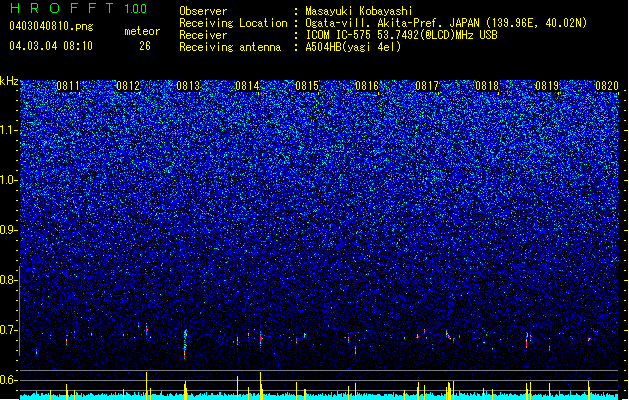Click the 0819 time marker
Screen dimensions: 629x400
[547, 86]
